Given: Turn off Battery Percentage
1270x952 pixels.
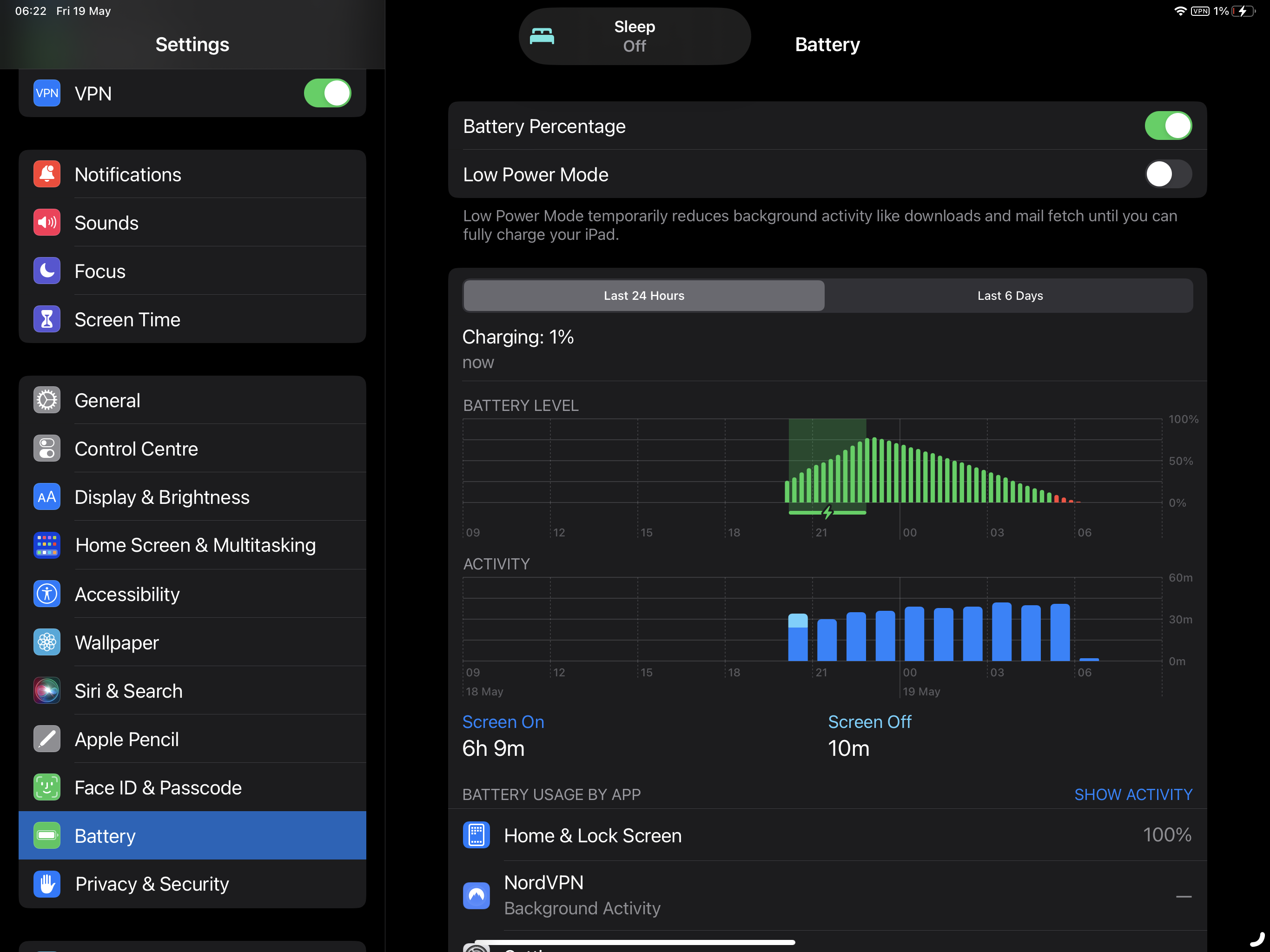Looking at the screenshot, I should 1168,126.
